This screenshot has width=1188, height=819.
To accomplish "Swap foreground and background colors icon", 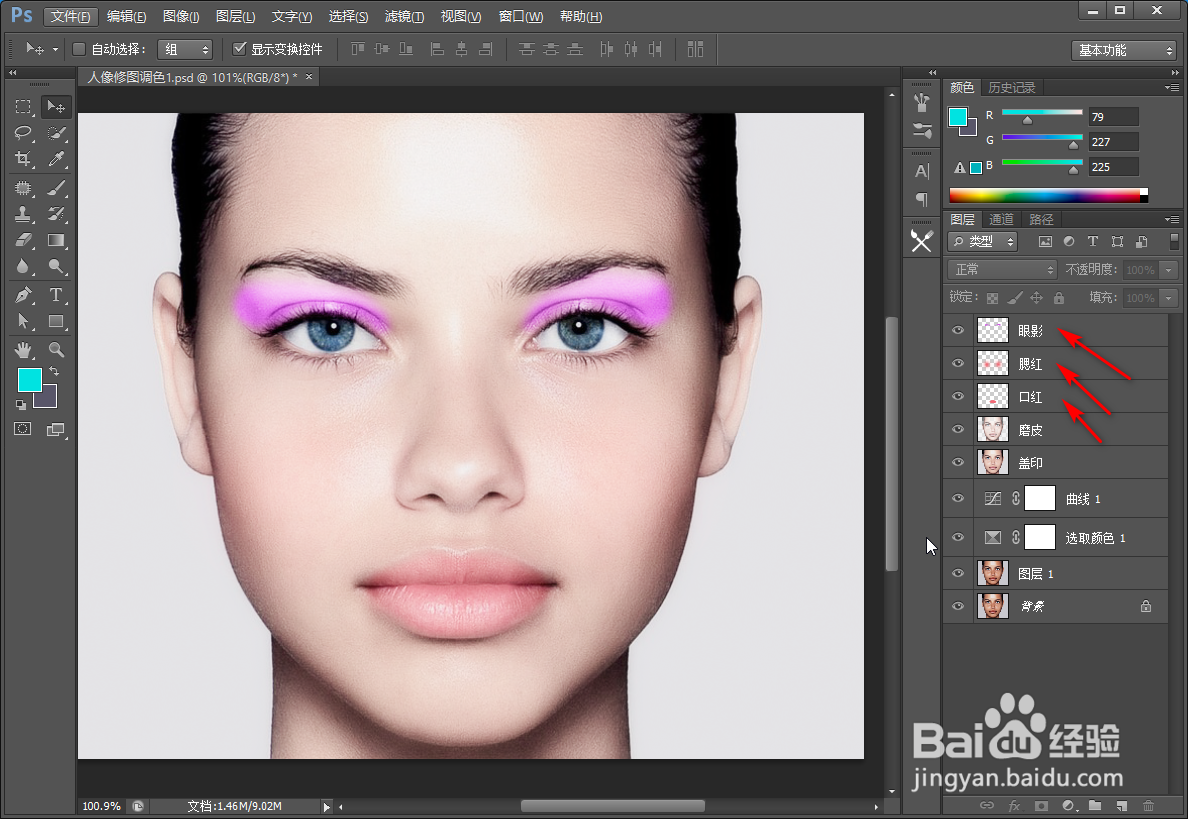I will [55, 371].
